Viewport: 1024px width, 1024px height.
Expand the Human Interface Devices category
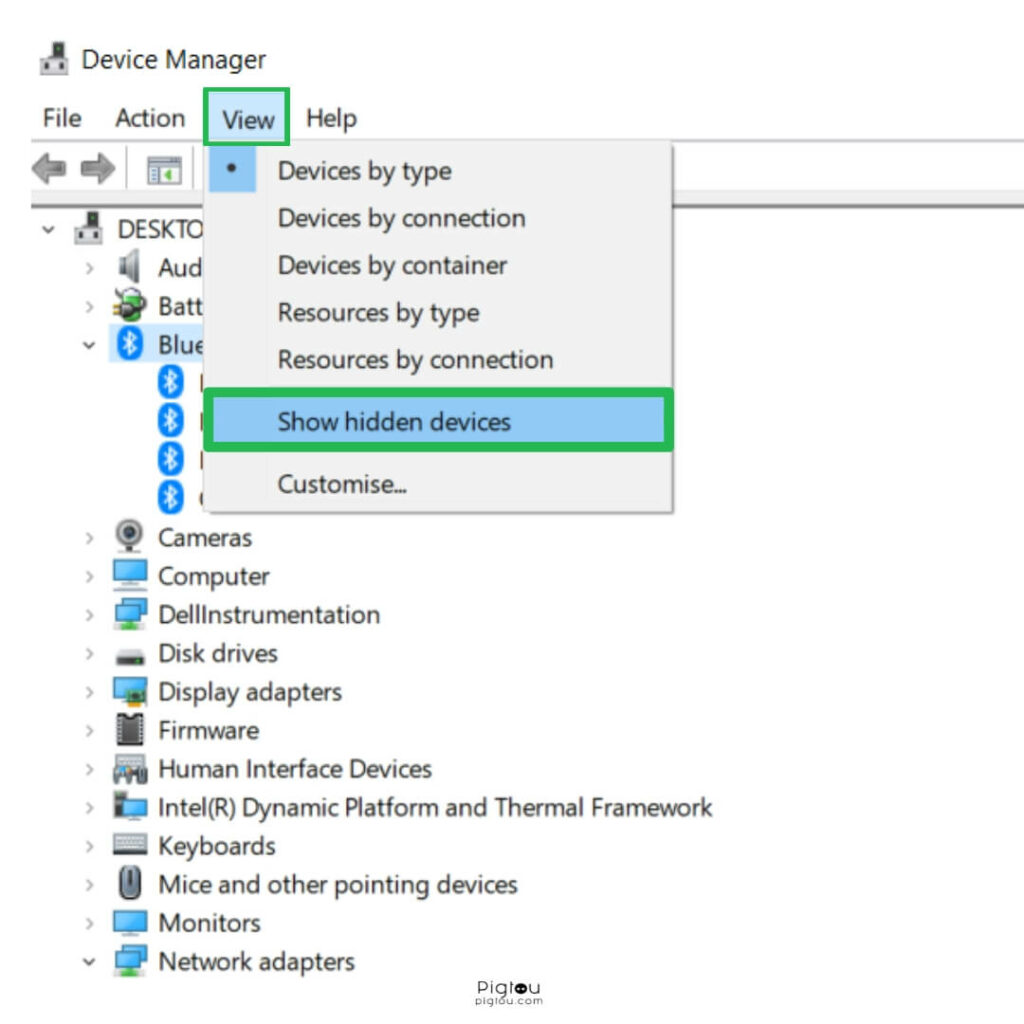pyautogui.click(x=89, y=769)
